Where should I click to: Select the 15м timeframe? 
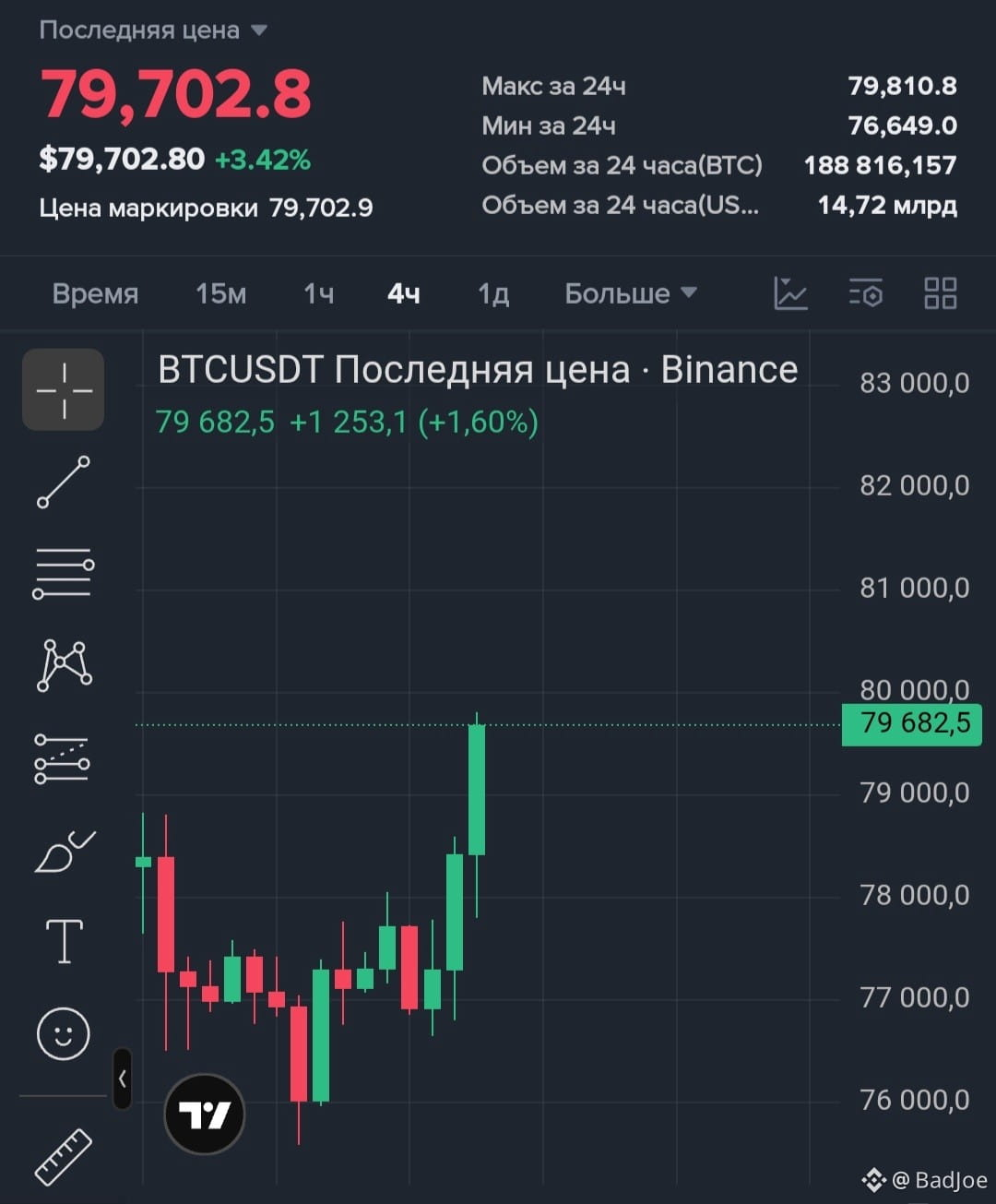pyautogui.click(x=221, y=293)
